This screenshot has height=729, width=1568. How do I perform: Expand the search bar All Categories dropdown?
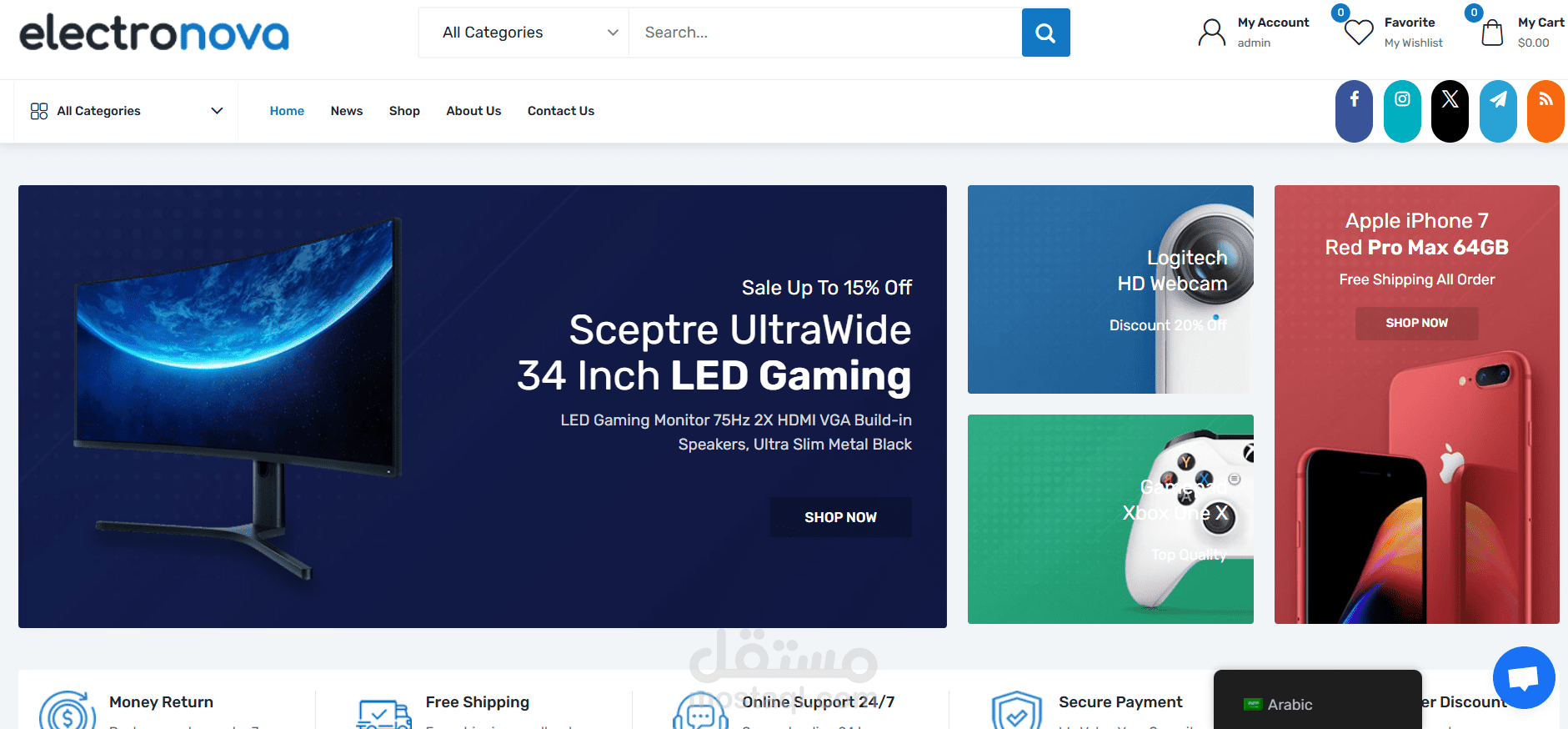(524, 33)
